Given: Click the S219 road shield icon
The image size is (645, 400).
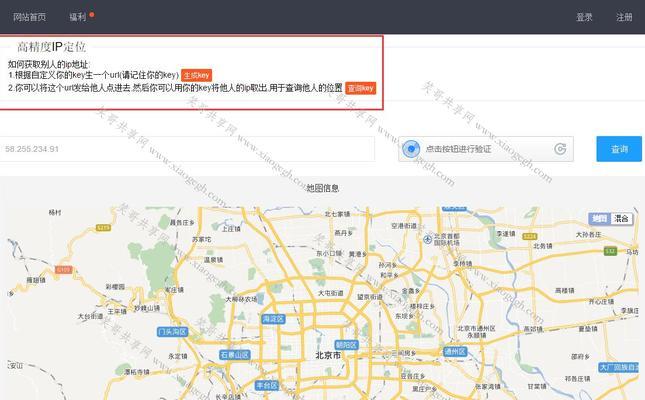Looking at the screenshot, I should pyautogui.click(x=103, y=228).
